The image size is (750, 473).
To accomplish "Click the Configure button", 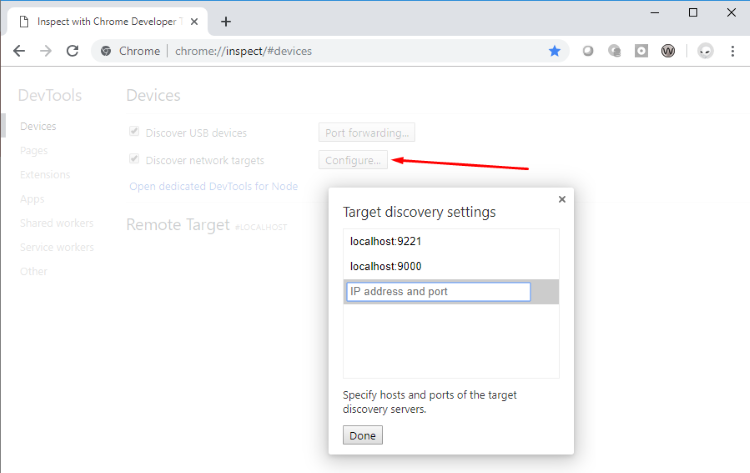I will click(352, 160).
